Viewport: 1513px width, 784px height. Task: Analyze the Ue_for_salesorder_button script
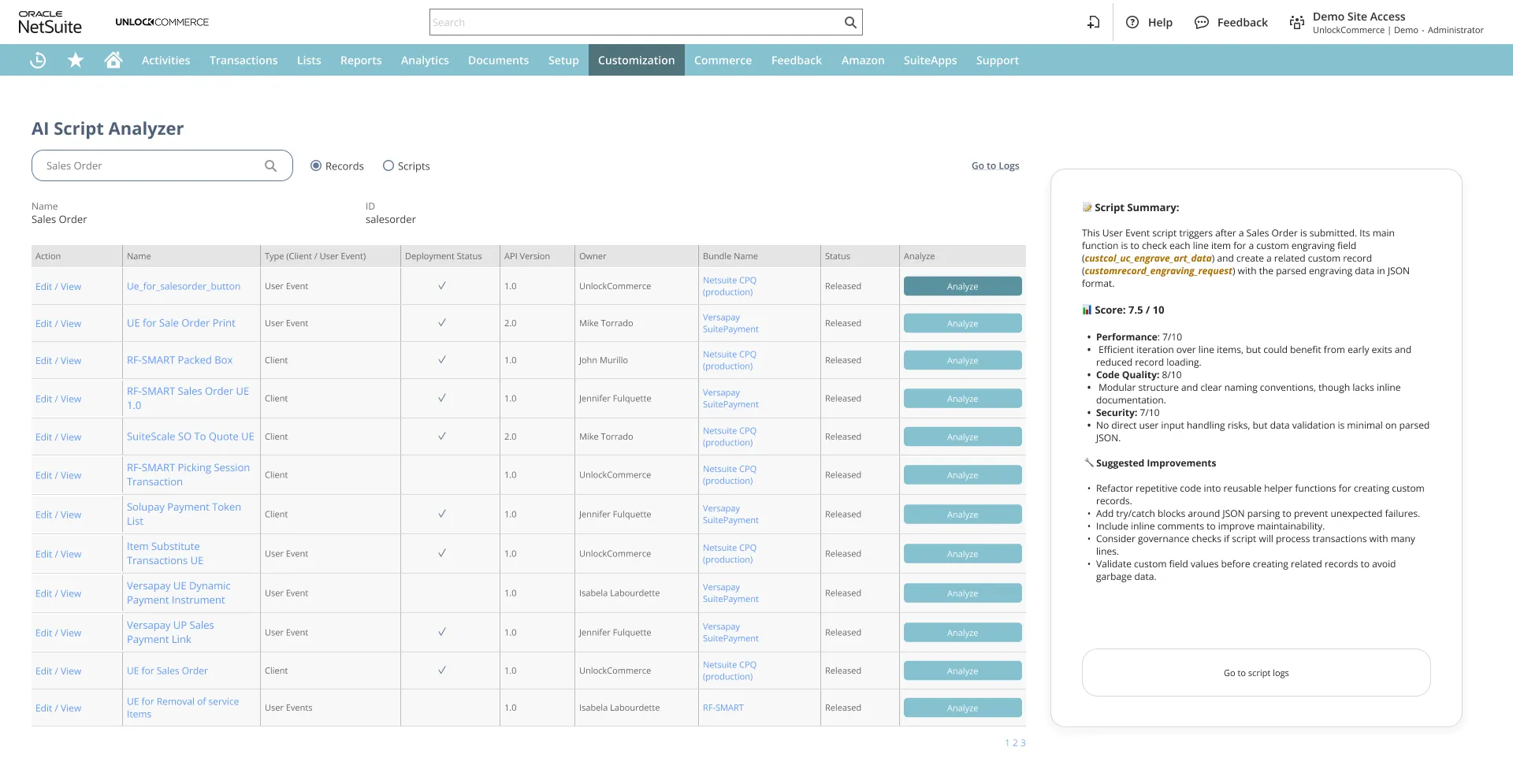pos(962,287)
